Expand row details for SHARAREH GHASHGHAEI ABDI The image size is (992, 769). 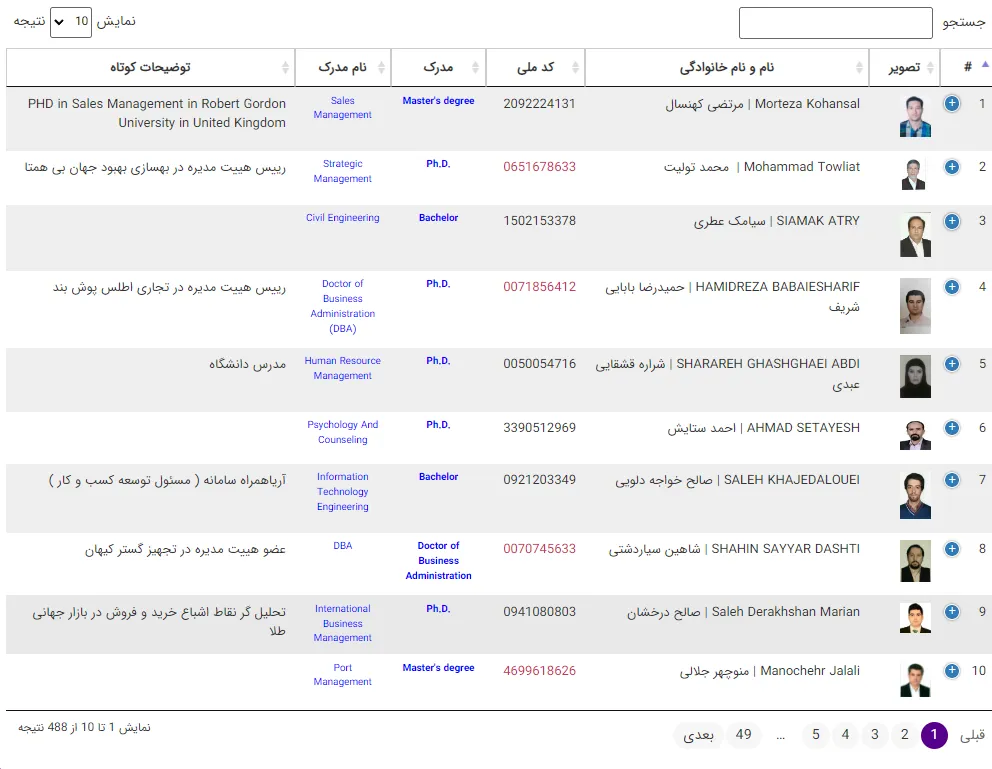click(x=952, y=364)
